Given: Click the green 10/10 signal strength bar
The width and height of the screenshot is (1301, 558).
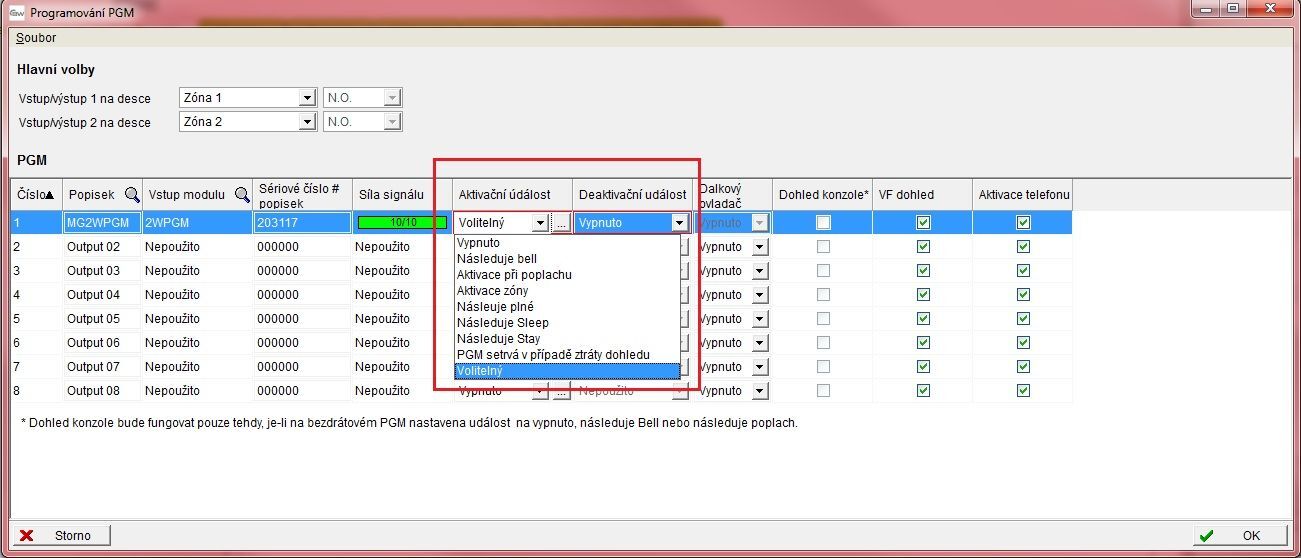Looking at the screenshot, I should (x=401, y=223).
